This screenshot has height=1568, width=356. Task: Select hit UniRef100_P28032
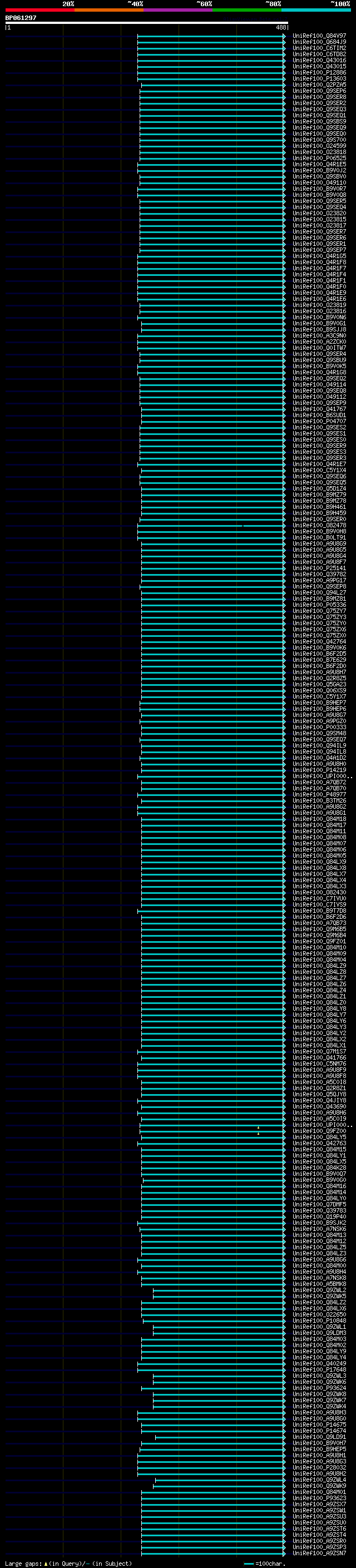coord(319,1467)
